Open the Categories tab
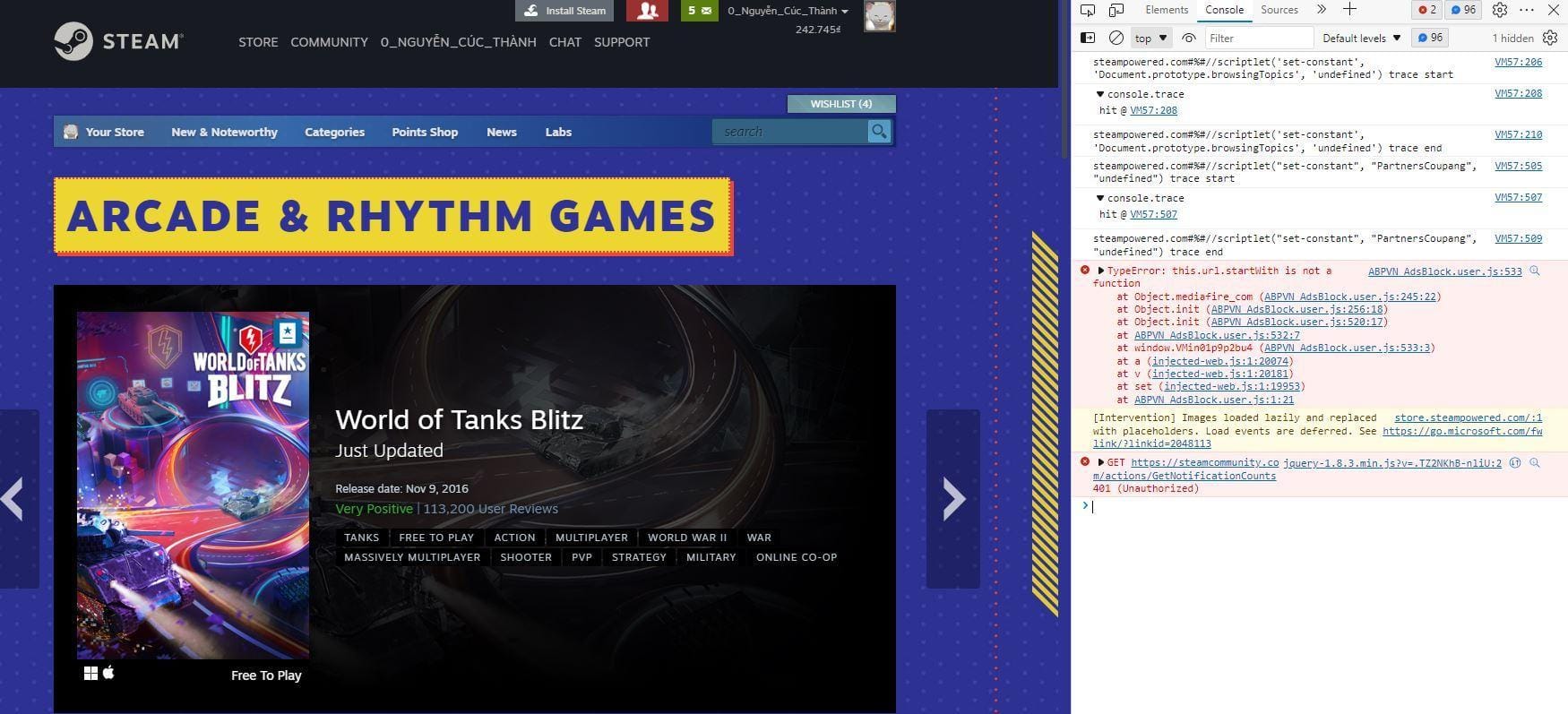1568x714 pixels. coord(334,132)
